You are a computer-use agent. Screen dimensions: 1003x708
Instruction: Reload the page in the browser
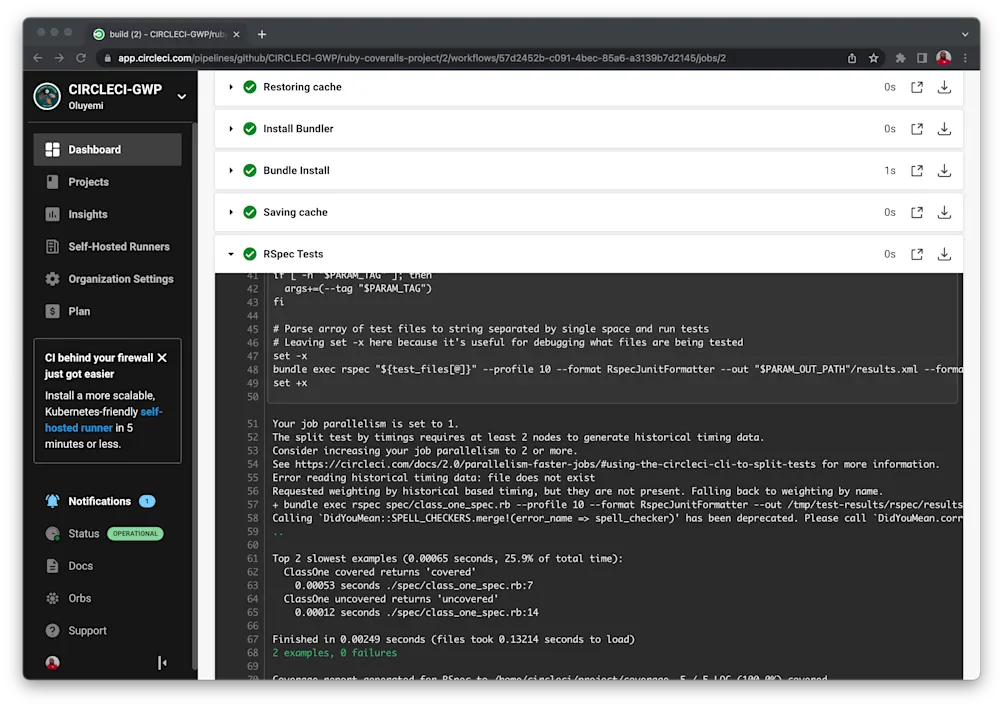click(81, 58)
